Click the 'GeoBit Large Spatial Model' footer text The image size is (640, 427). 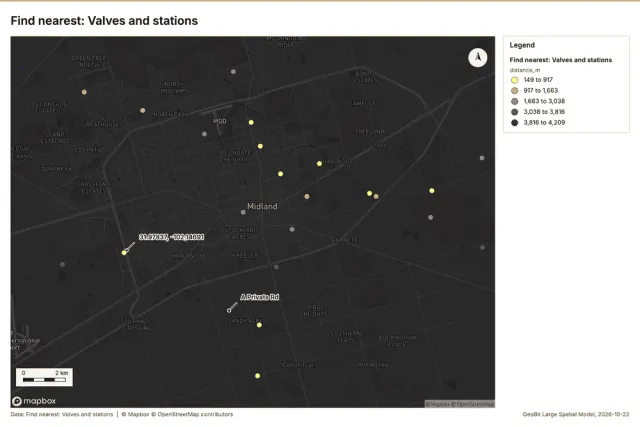tap(559, 414)
